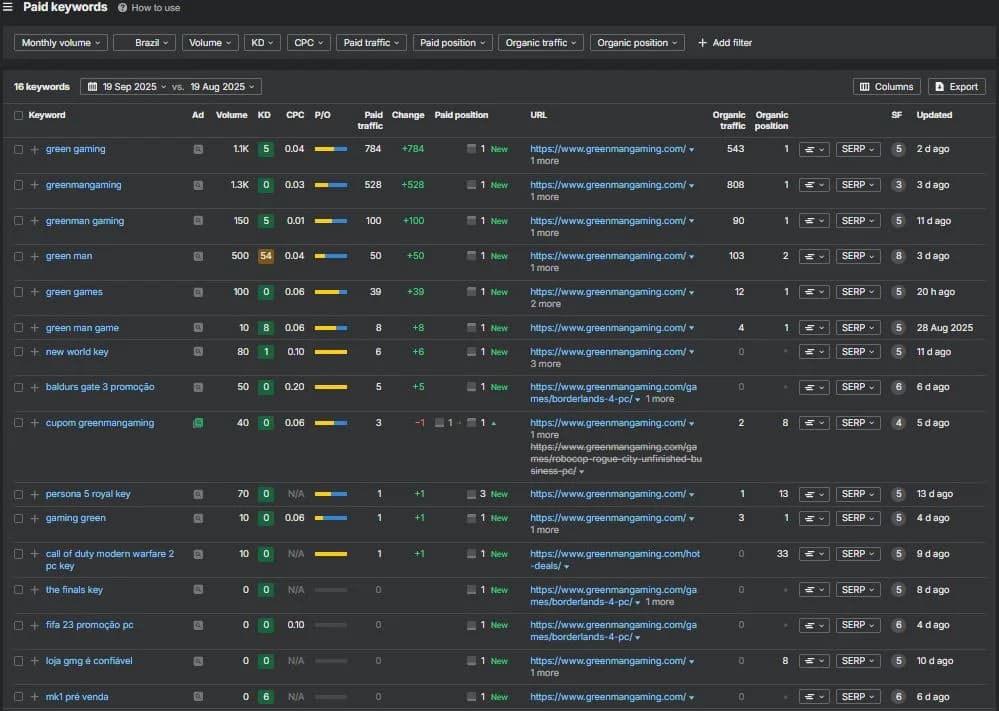Open the hamburger menu beside Paid keywords
Image resolution: width=999 pixels, height=711 pixels.
point(8,7)
